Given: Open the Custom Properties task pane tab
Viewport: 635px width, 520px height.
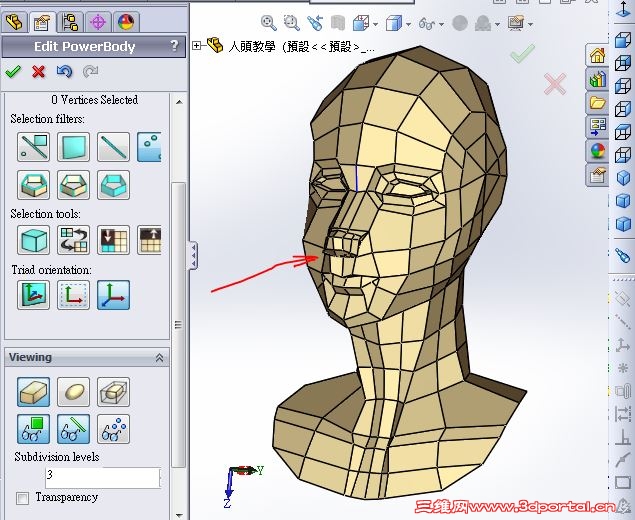Looking at the screenshot, I should pos(597,175).
